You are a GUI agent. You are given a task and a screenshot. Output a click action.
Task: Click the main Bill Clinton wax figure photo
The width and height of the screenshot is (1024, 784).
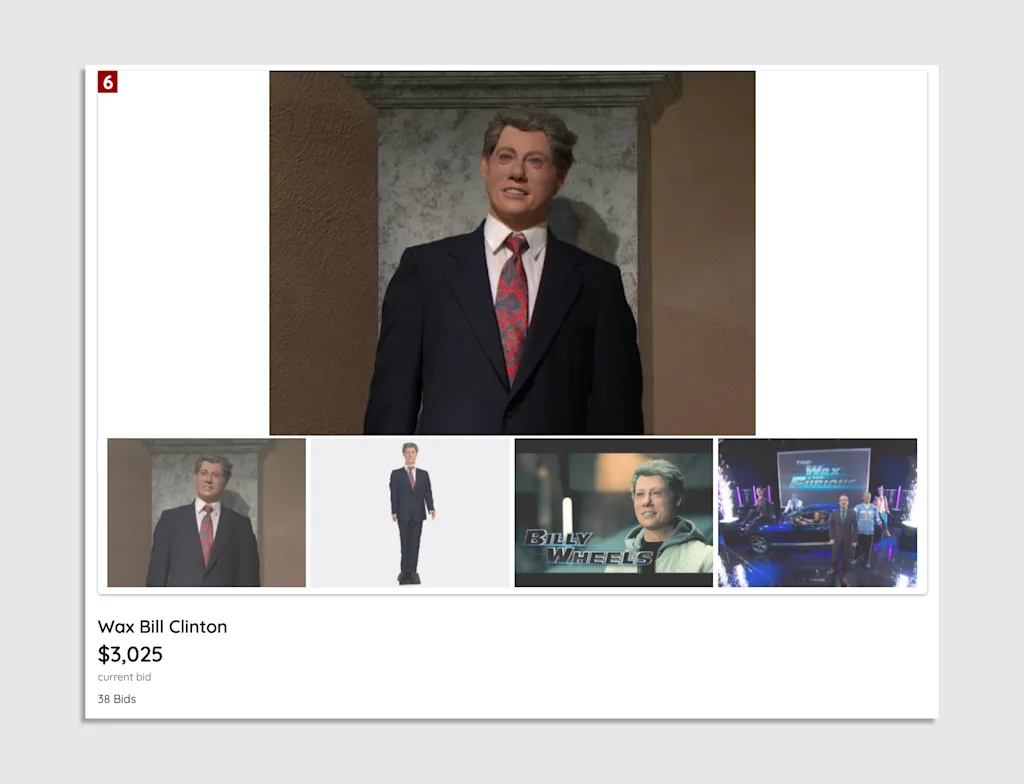click(x=512, y=250)
